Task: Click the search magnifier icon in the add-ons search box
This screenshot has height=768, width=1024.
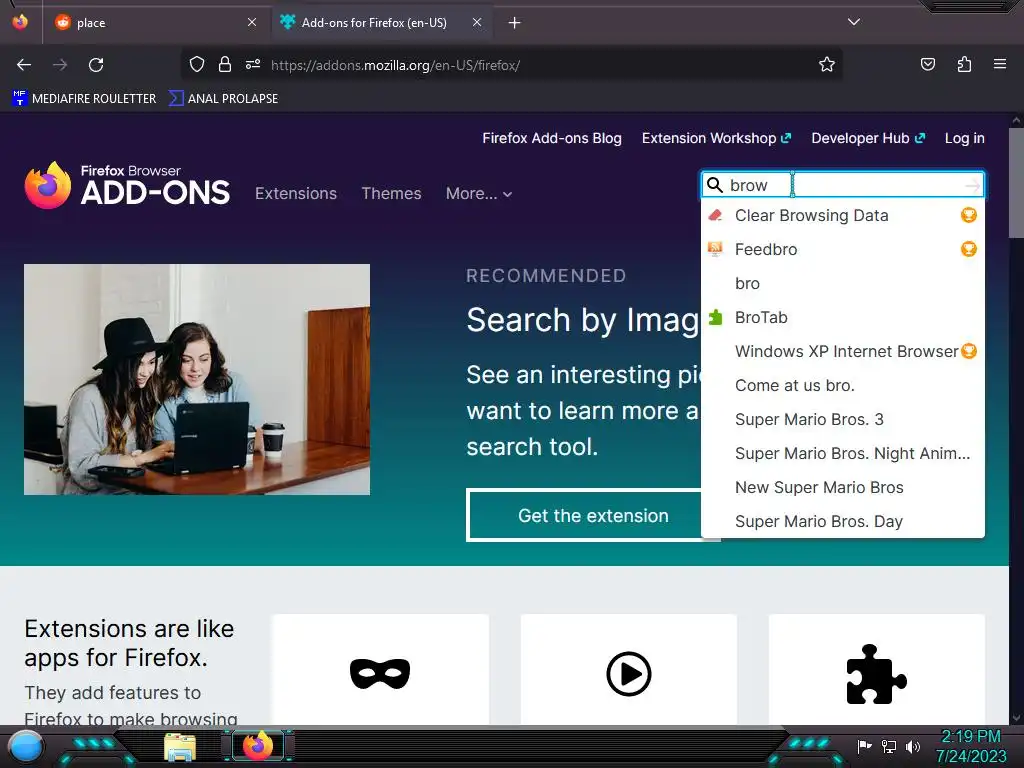Action: (x=715, y=185)
